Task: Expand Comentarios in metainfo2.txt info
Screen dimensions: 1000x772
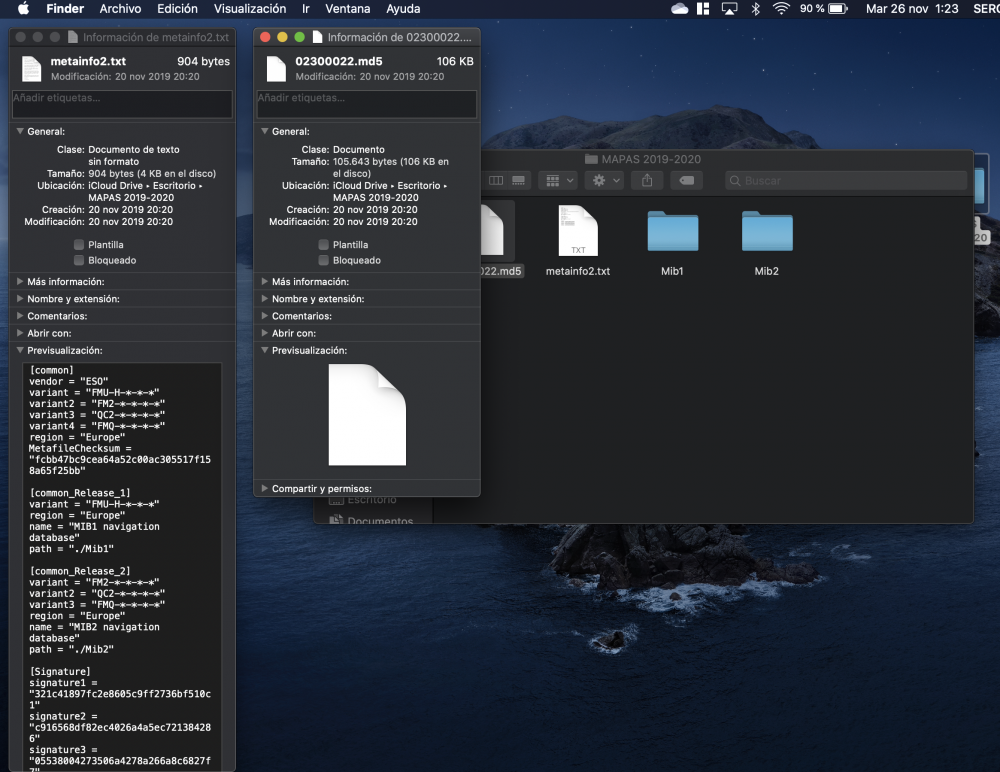Action: point(20,316)
